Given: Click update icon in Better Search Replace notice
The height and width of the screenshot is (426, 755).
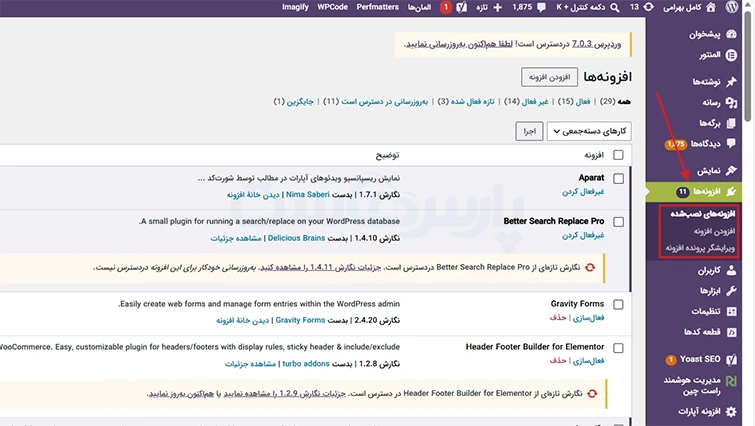Looking at the screenshot, I should click(590, 268).
